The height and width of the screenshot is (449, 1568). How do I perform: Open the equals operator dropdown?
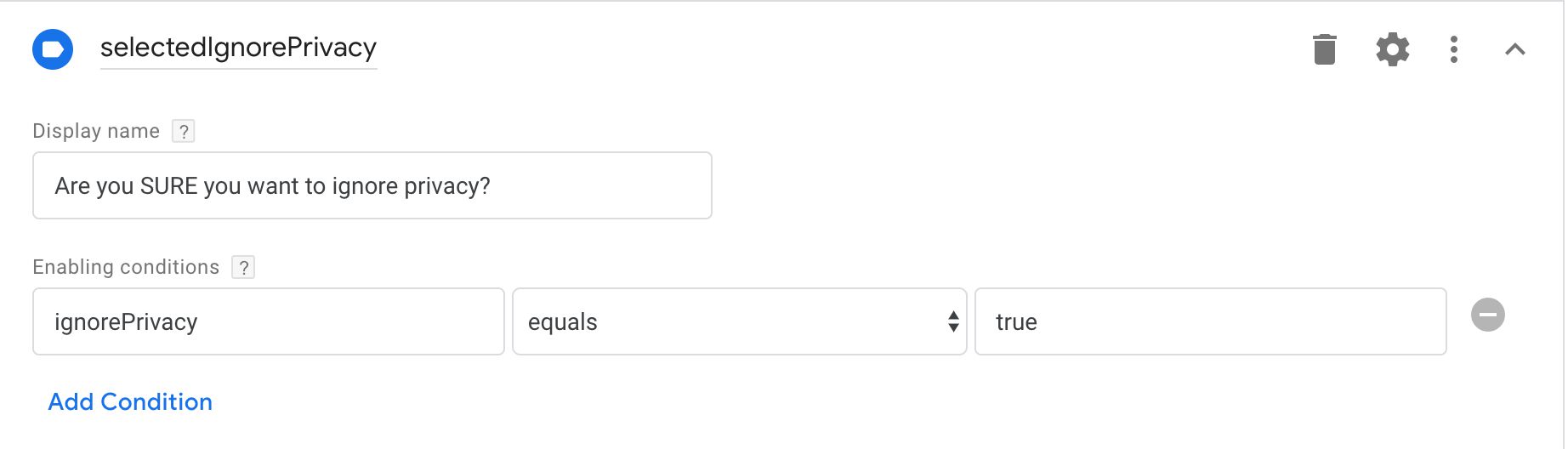[740, 321]
